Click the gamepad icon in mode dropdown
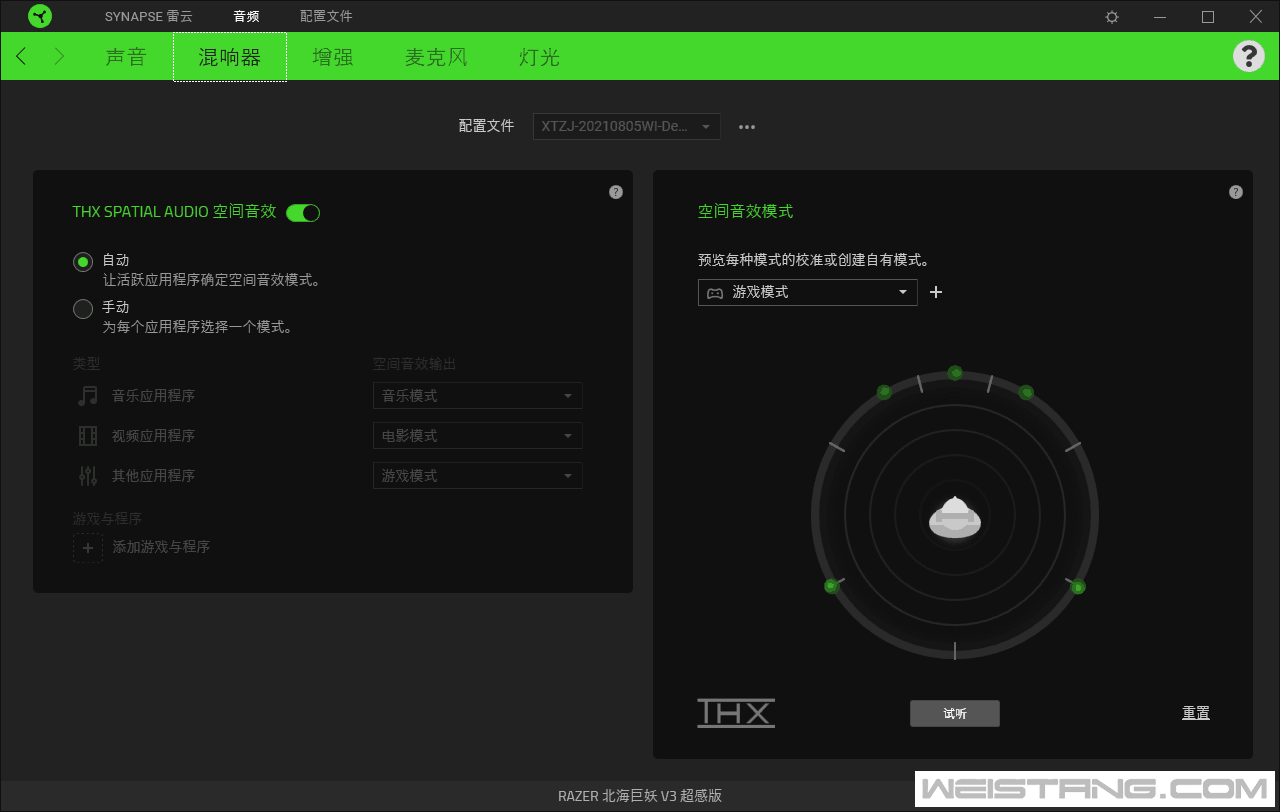1280x812 pixels. [715, 292]
